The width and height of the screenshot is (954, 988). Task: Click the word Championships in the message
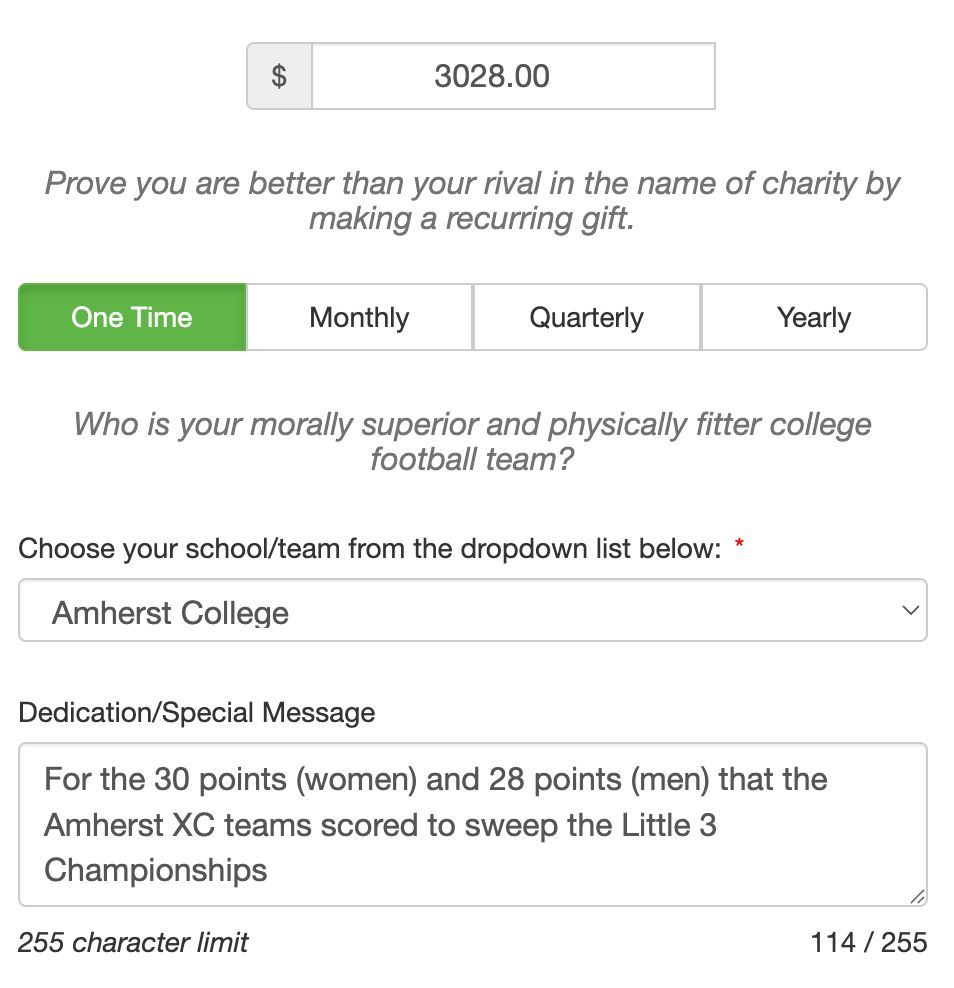156,870
